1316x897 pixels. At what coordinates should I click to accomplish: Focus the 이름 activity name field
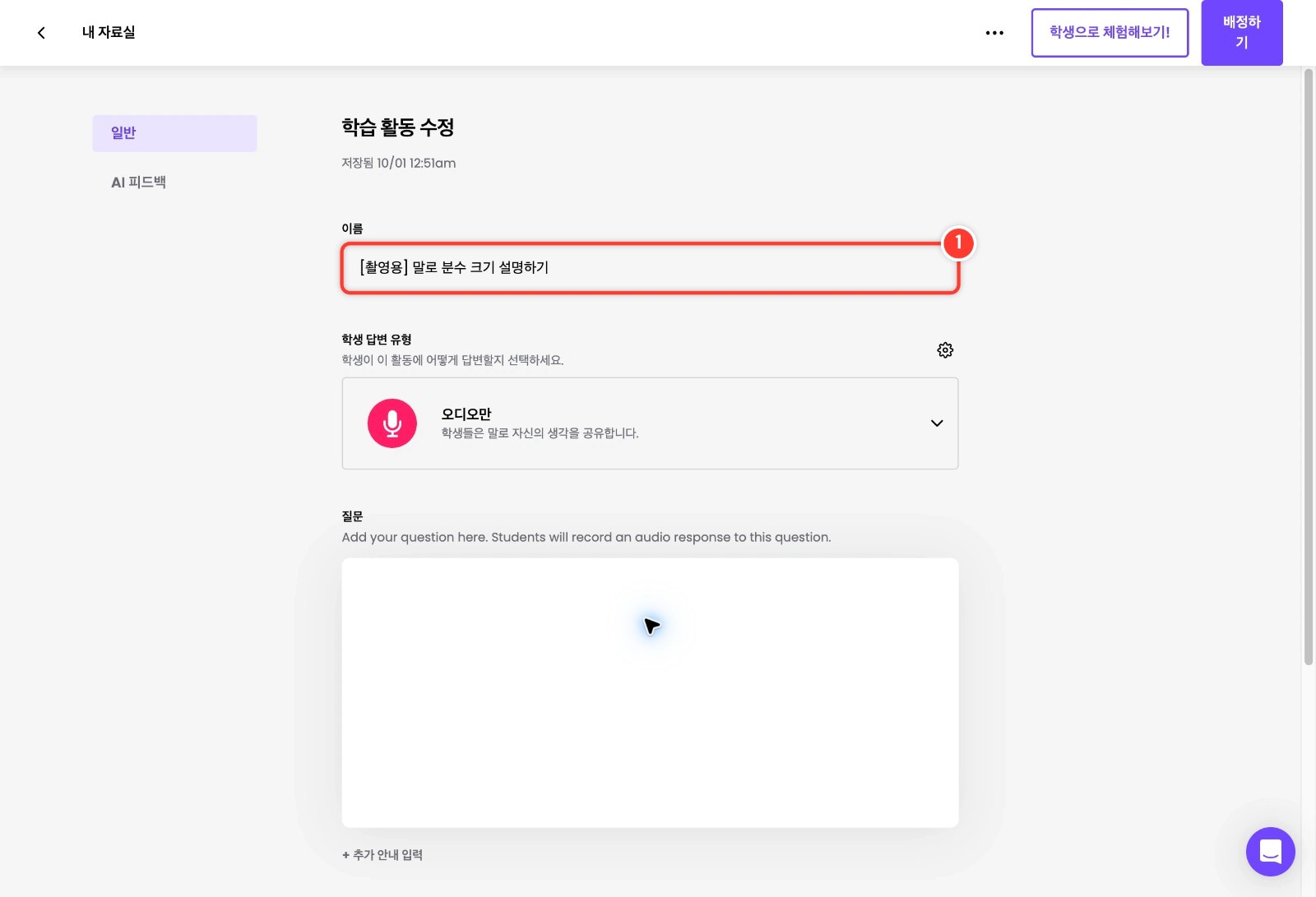(650, 268)
